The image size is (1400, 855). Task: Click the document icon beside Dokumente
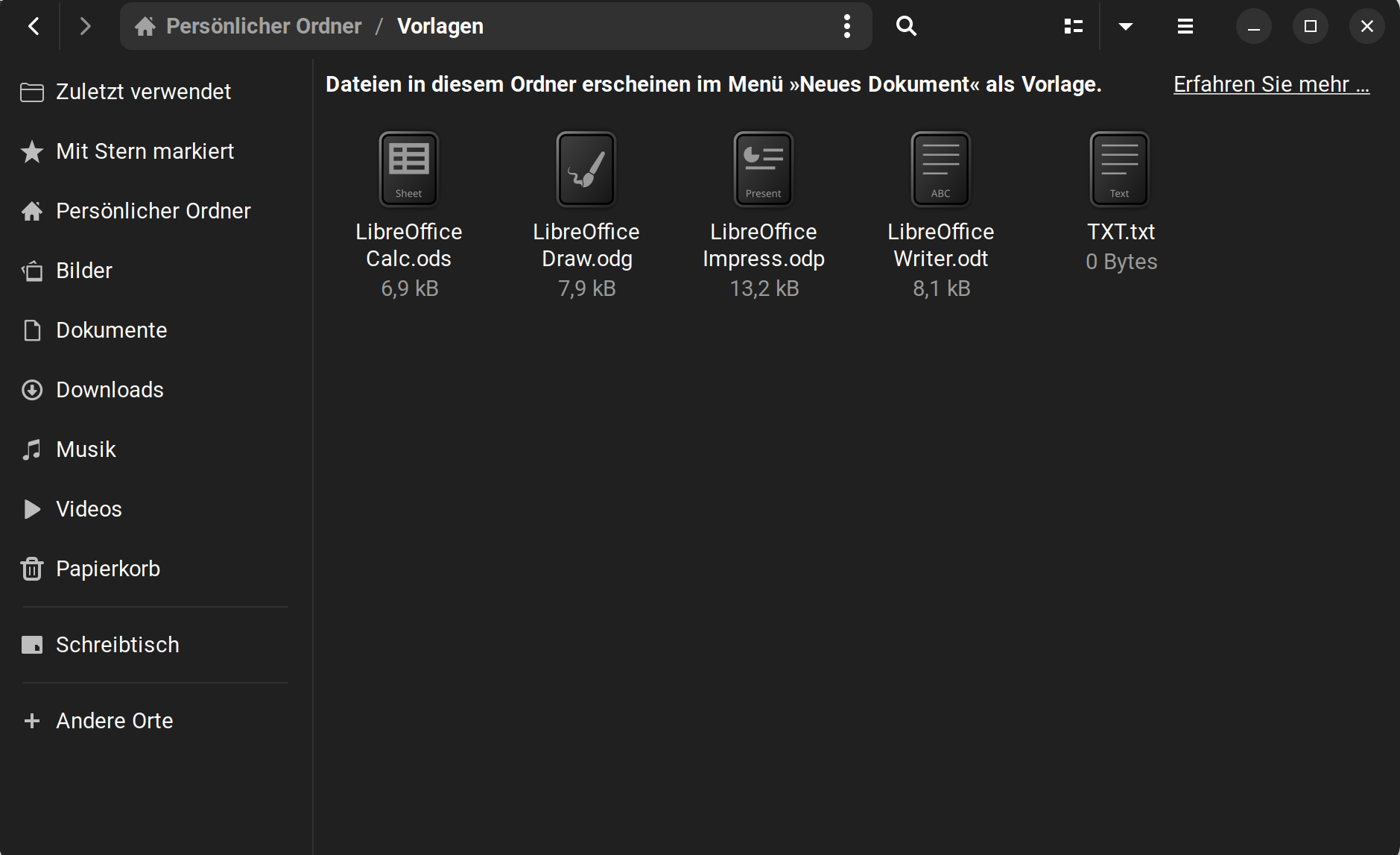(32, 330)
